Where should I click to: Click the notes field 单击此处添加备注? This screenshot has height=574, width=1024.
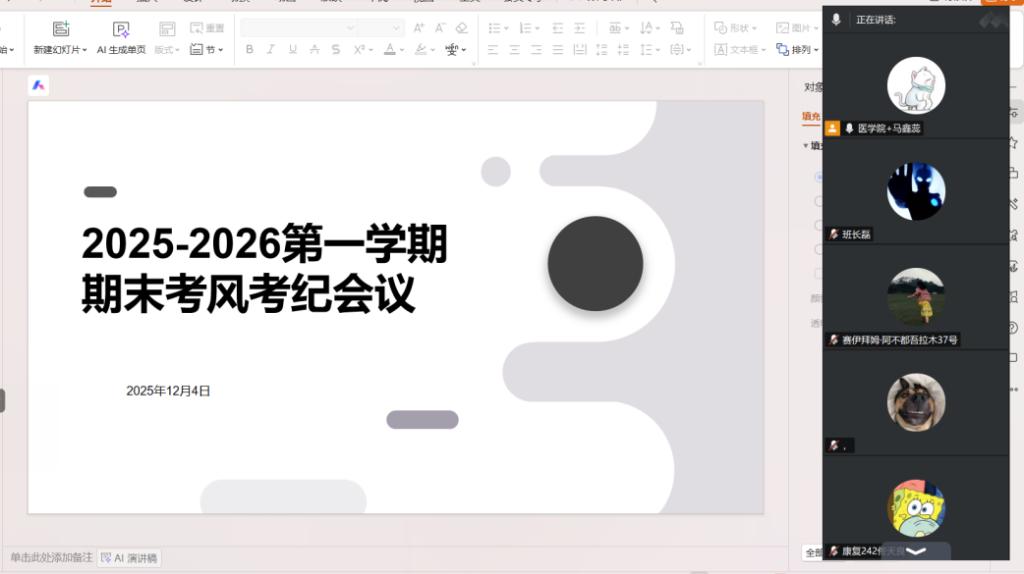pos(51,558)
